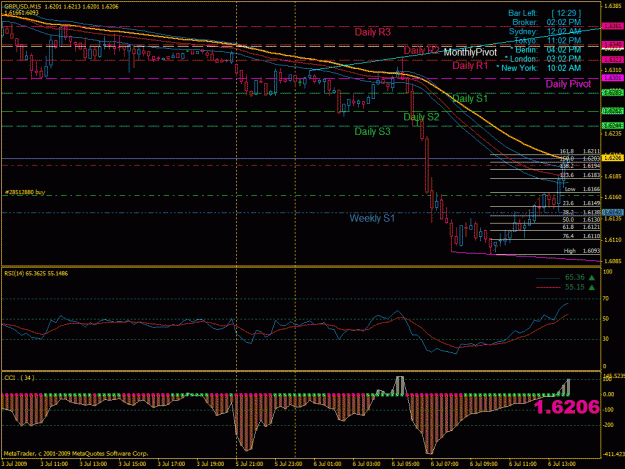This screenshot has width=625, height=469.
Task: Click Fibonacci level 23.6 at 1.6149
Action: (581, 203)
